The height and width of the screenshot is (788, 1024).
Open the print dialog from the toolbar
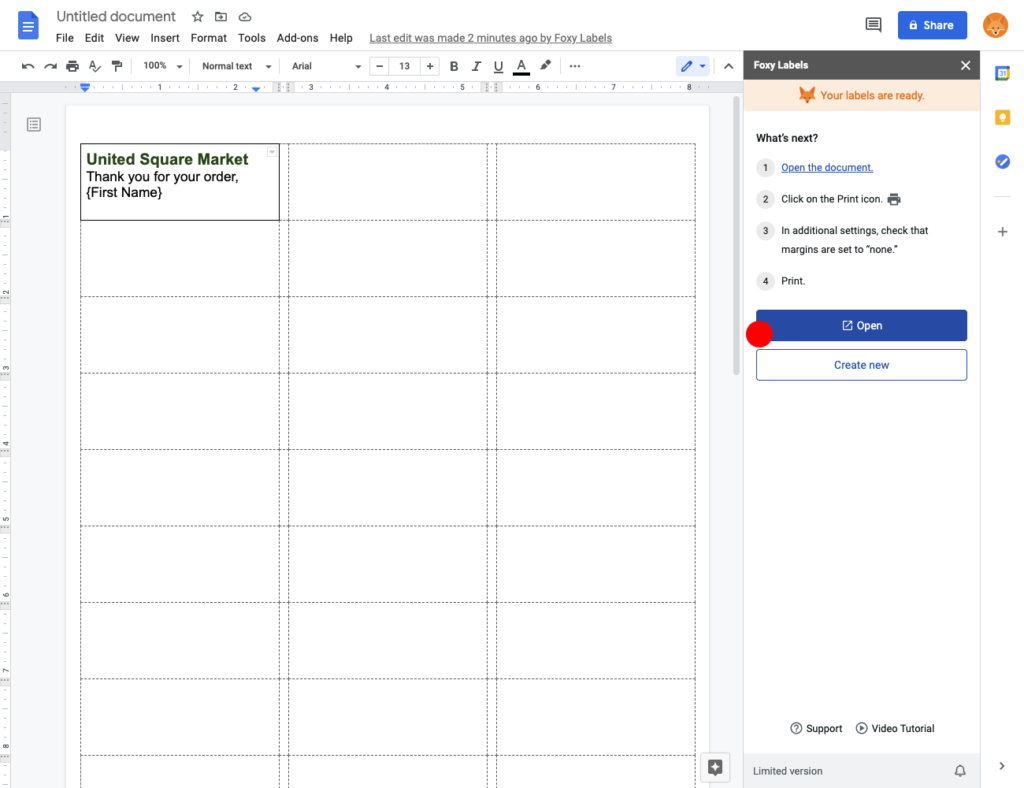(71, 66)
